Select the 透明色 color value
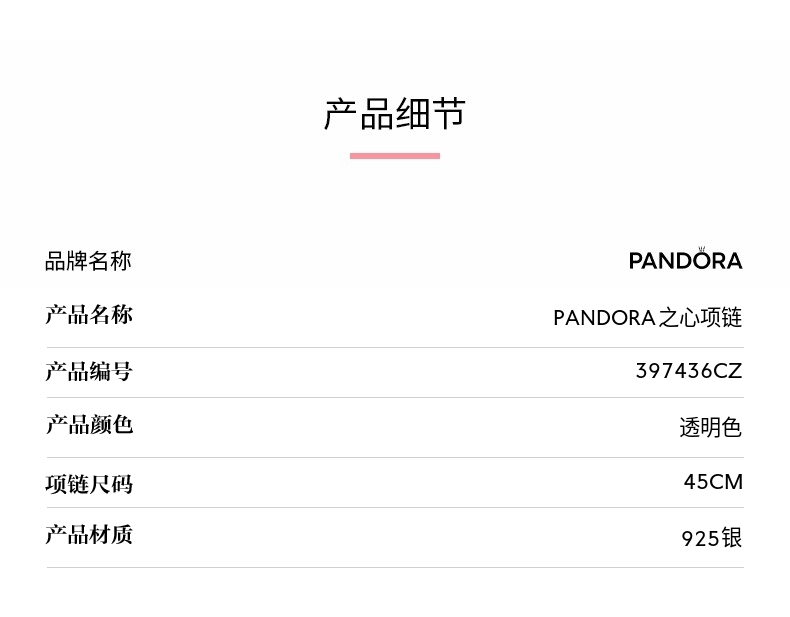The image size is (790, 617). point(710,428)
